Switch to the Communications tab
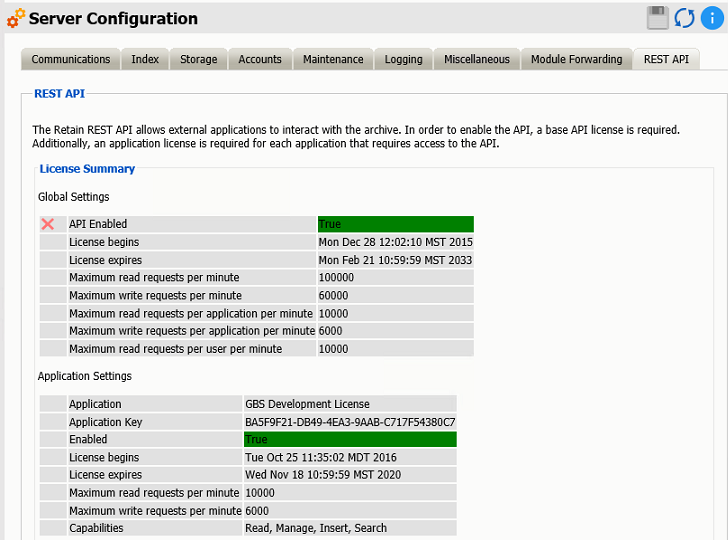The height and width of the screenshot is (540, 728). (71, 59)
